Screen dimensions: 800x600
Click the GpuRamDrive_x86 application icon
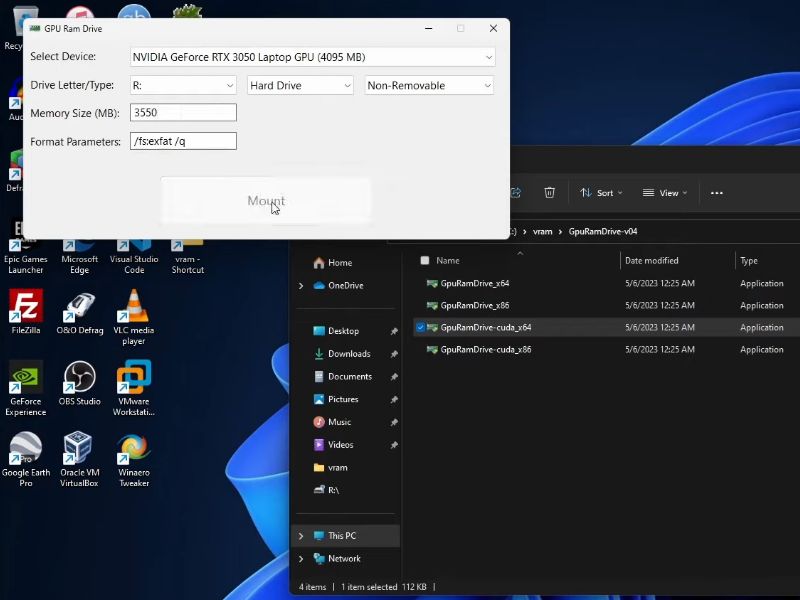pos(432,306)
